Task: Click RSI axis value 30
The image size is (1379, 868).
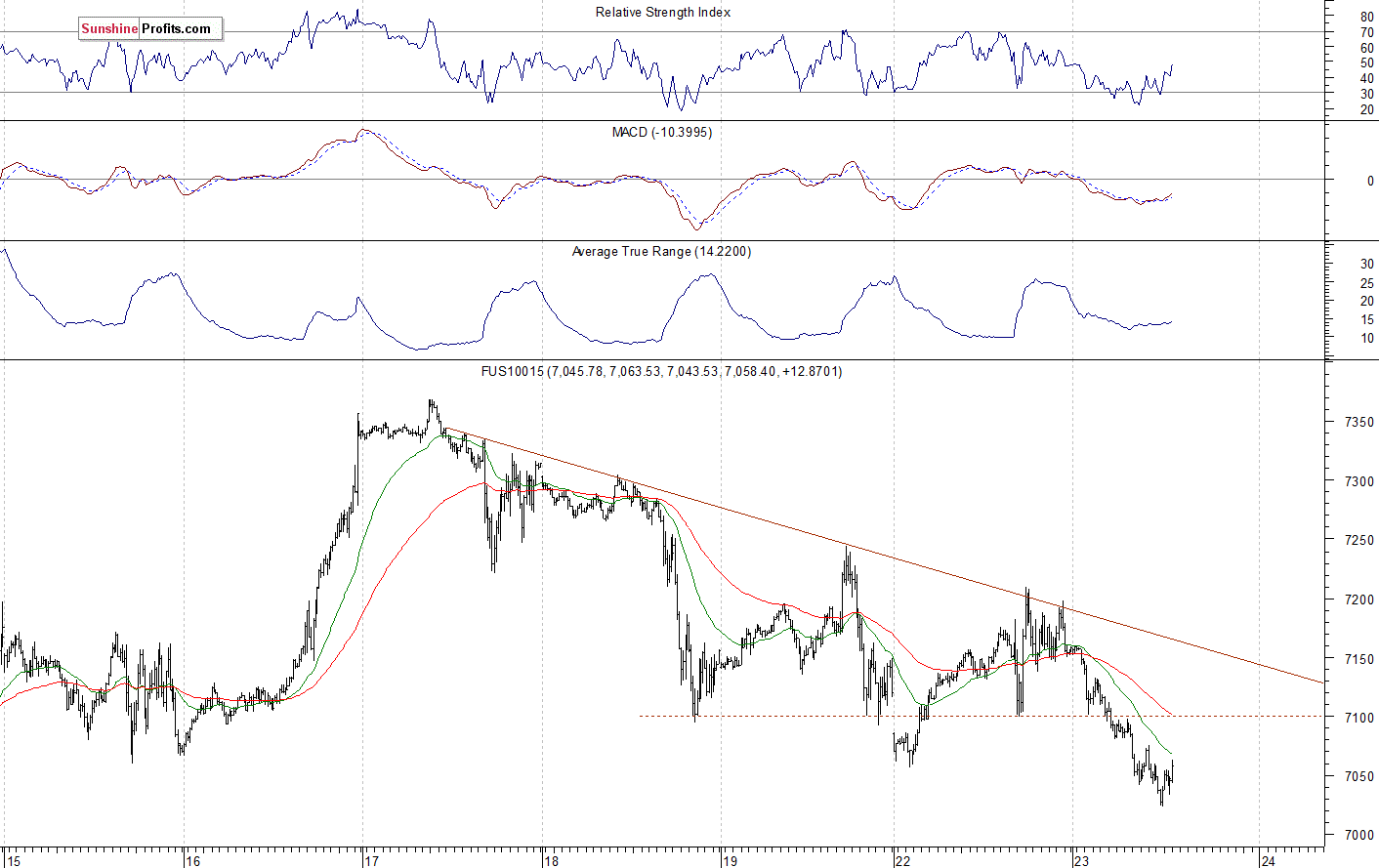Action: (x=1367, y=95)
